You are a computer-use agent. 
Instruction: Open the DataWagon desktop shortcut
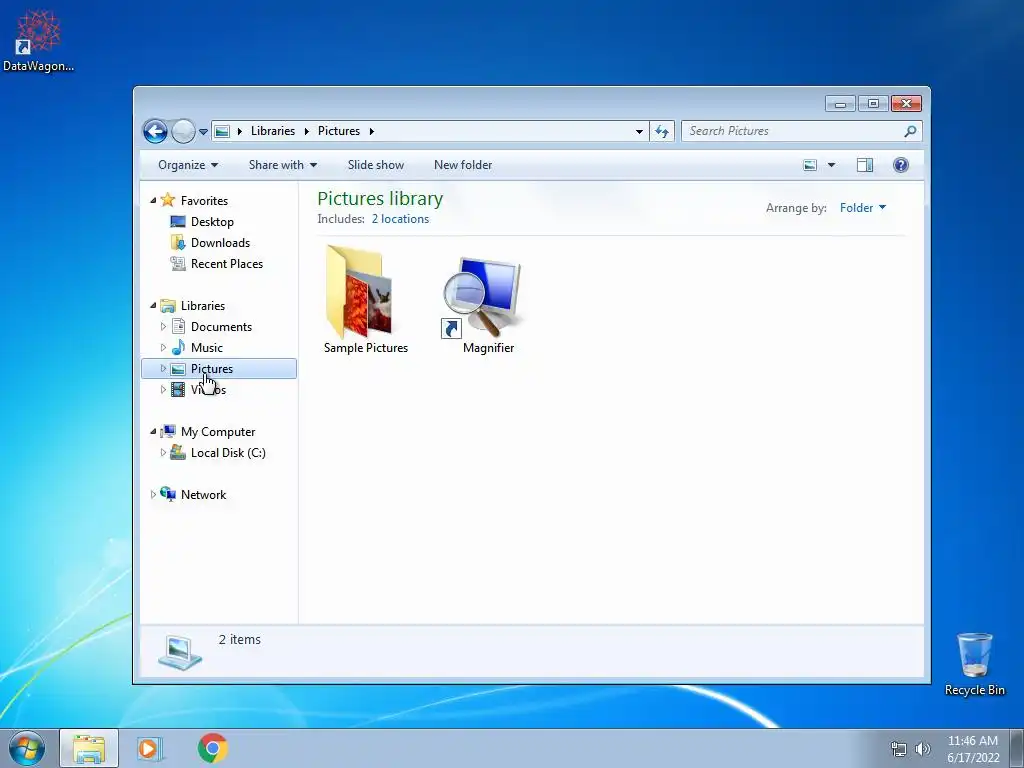38,40
